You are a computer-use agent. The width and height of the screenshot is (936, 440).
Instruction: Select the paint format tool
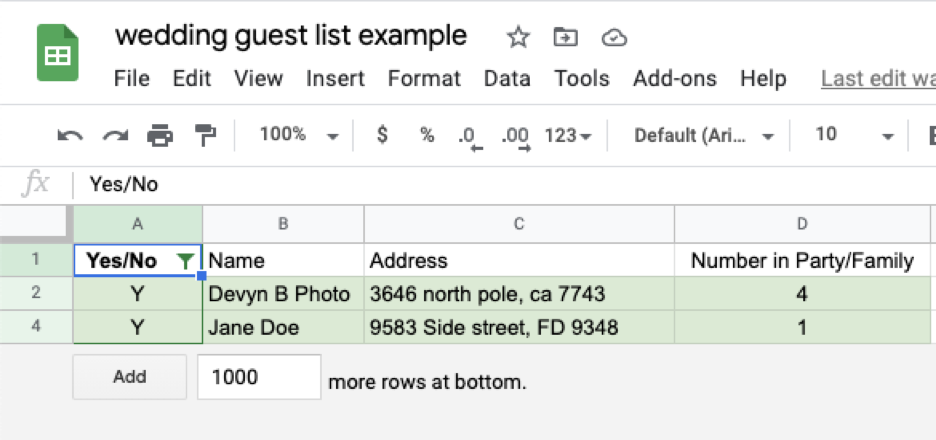point(205,135)
